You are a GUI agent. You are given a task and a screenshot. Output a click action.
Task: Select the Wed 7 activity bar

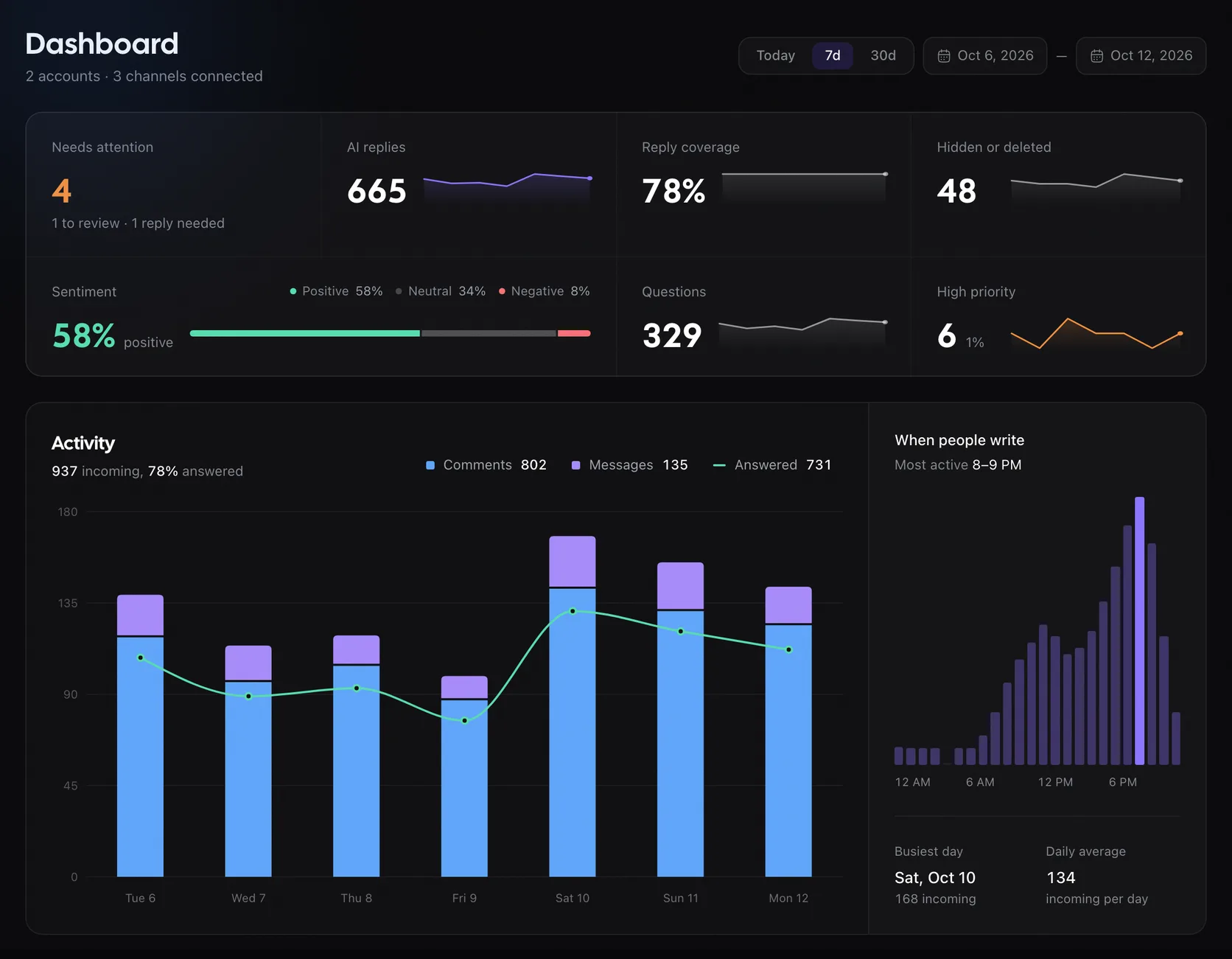click(248, 761)
